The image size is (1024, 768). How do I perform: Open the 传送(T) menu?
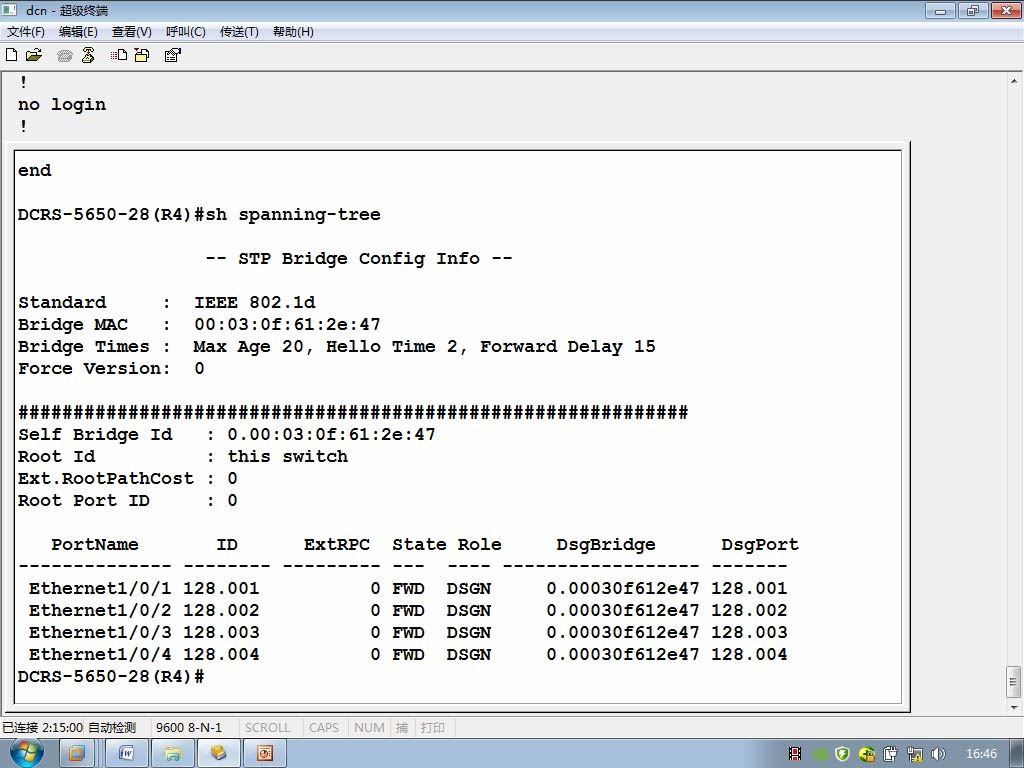pos(239,31)
